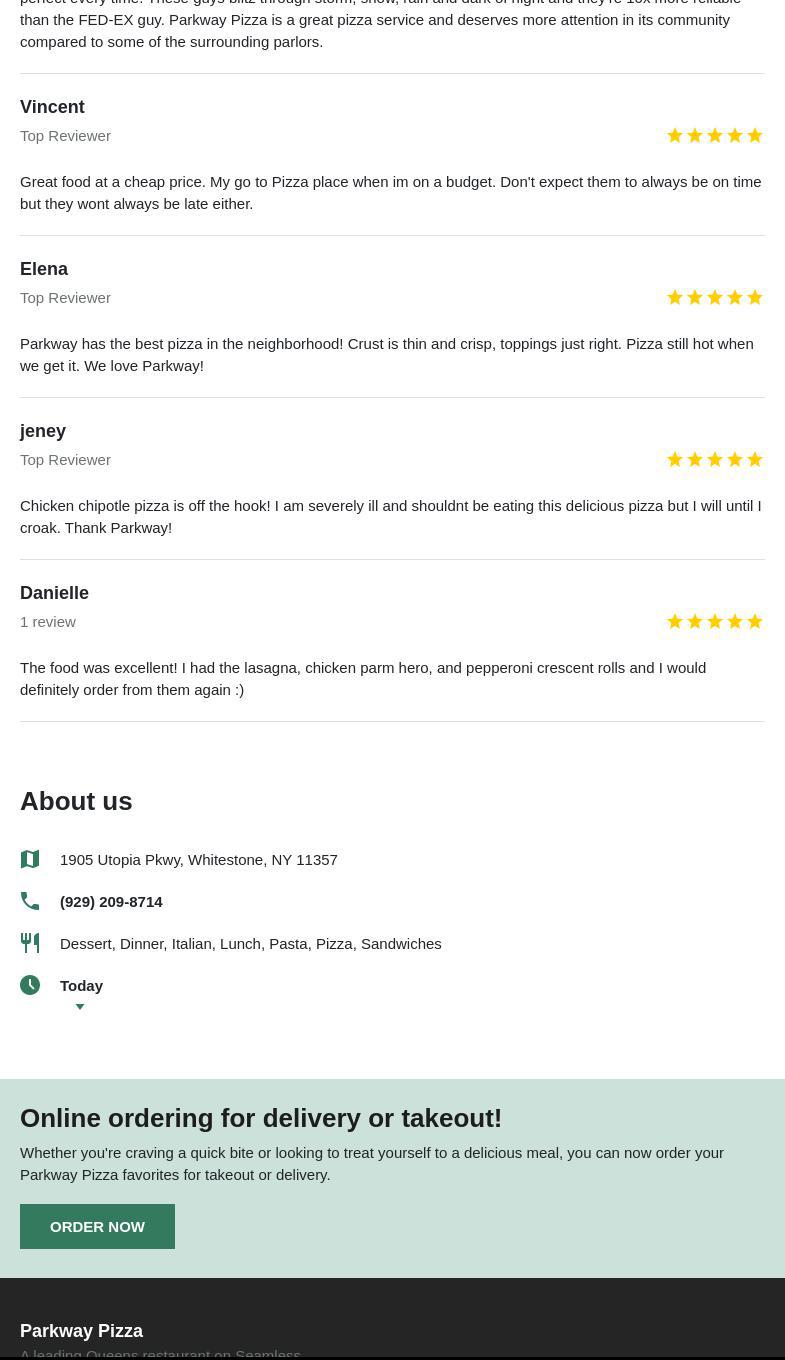Click the map icon beside the address

pos(30,859)
